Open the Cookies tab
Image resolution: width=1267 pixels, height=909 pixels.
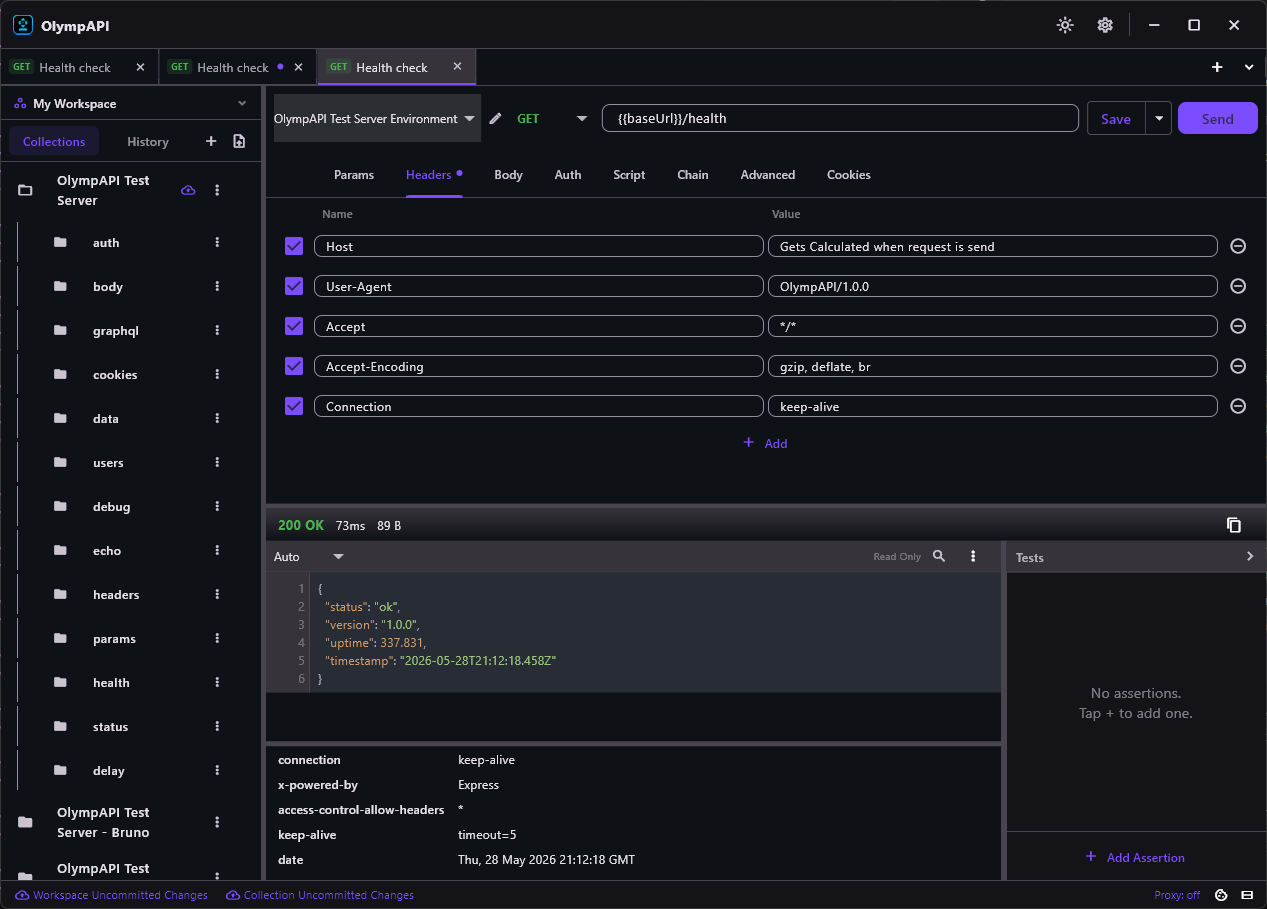tap(849, 174)
